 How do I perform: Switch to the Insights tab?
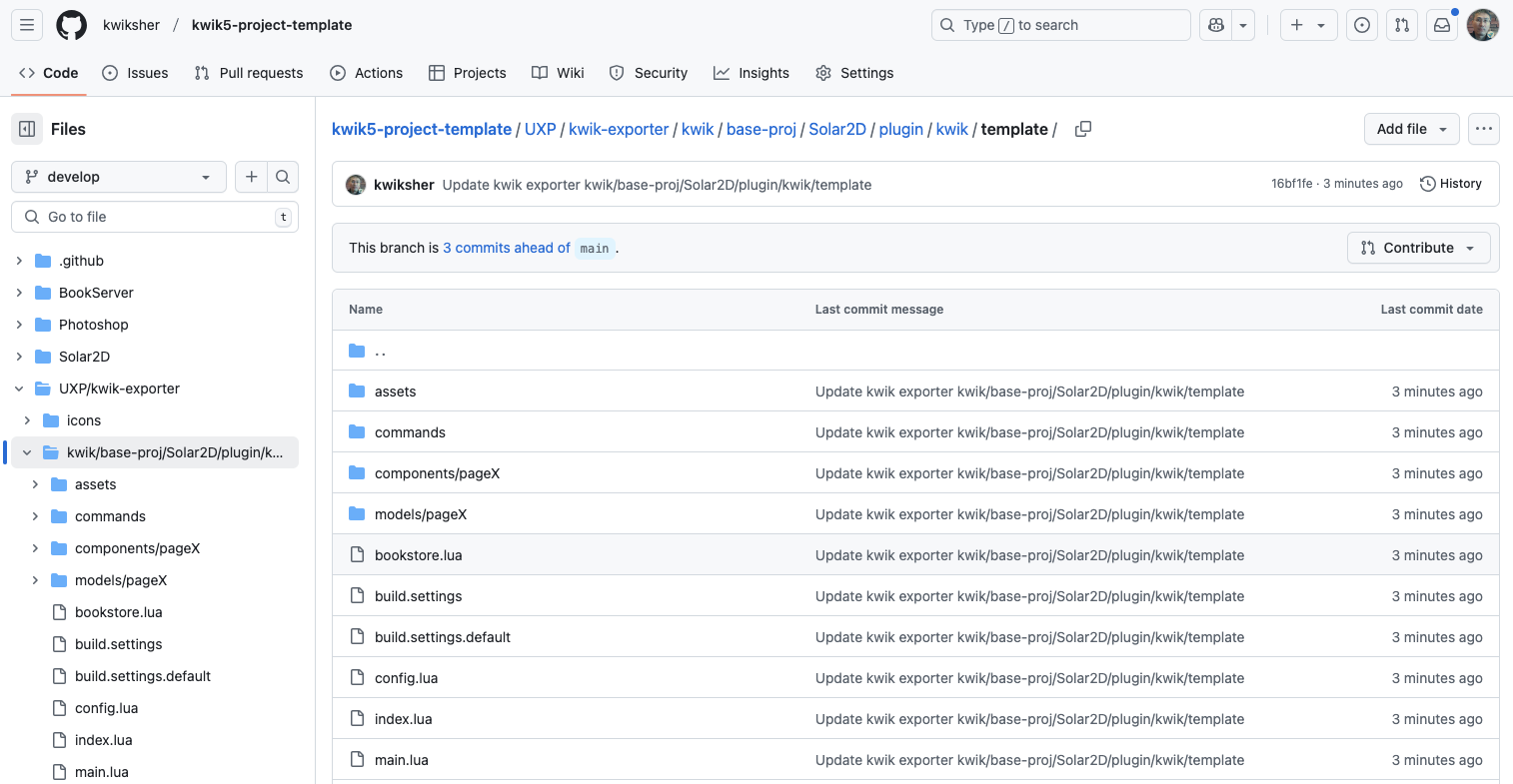[x=752, y=73]
